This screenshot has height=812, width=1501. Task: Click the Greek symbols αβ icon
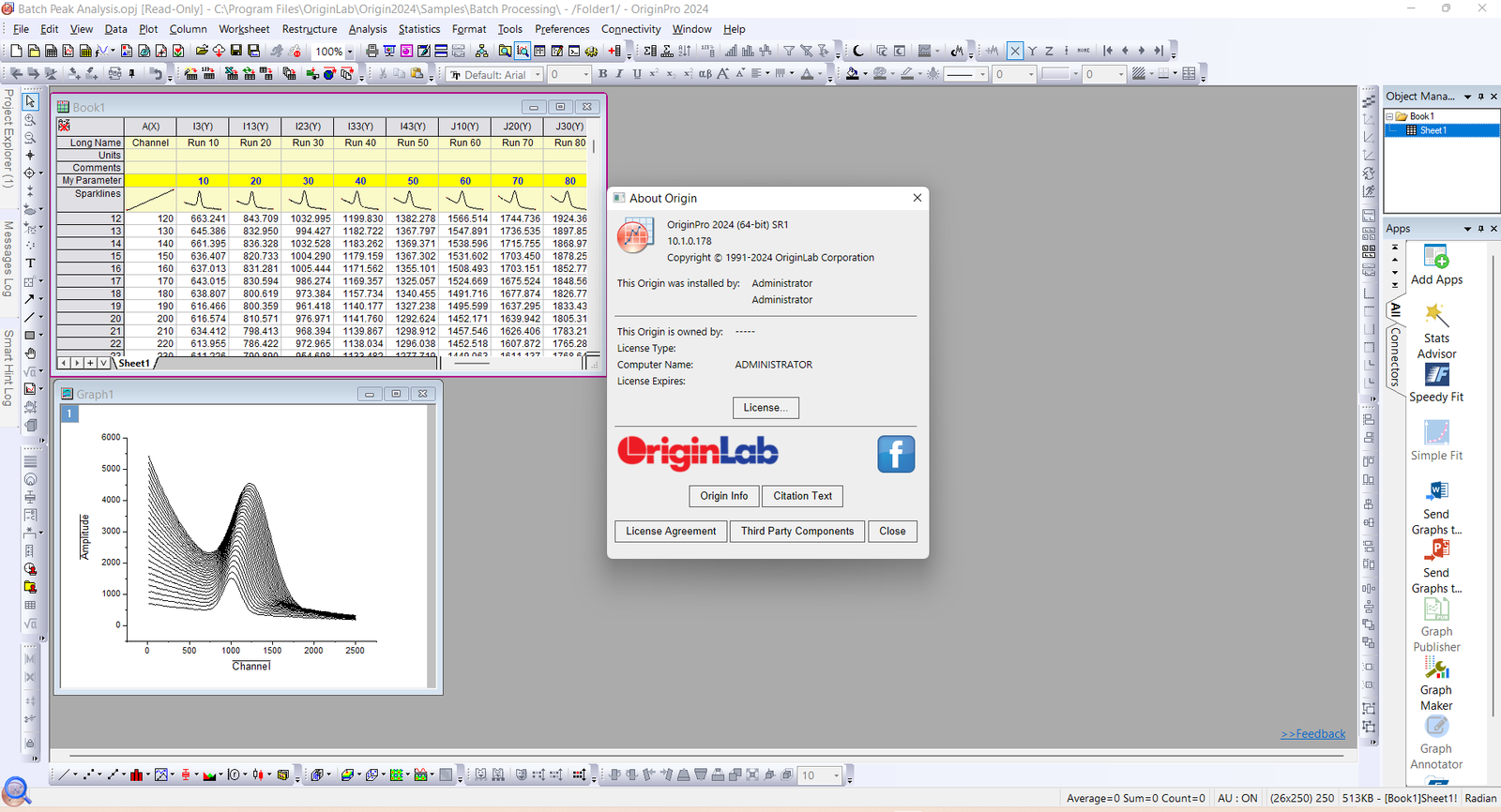click(705, 74)
